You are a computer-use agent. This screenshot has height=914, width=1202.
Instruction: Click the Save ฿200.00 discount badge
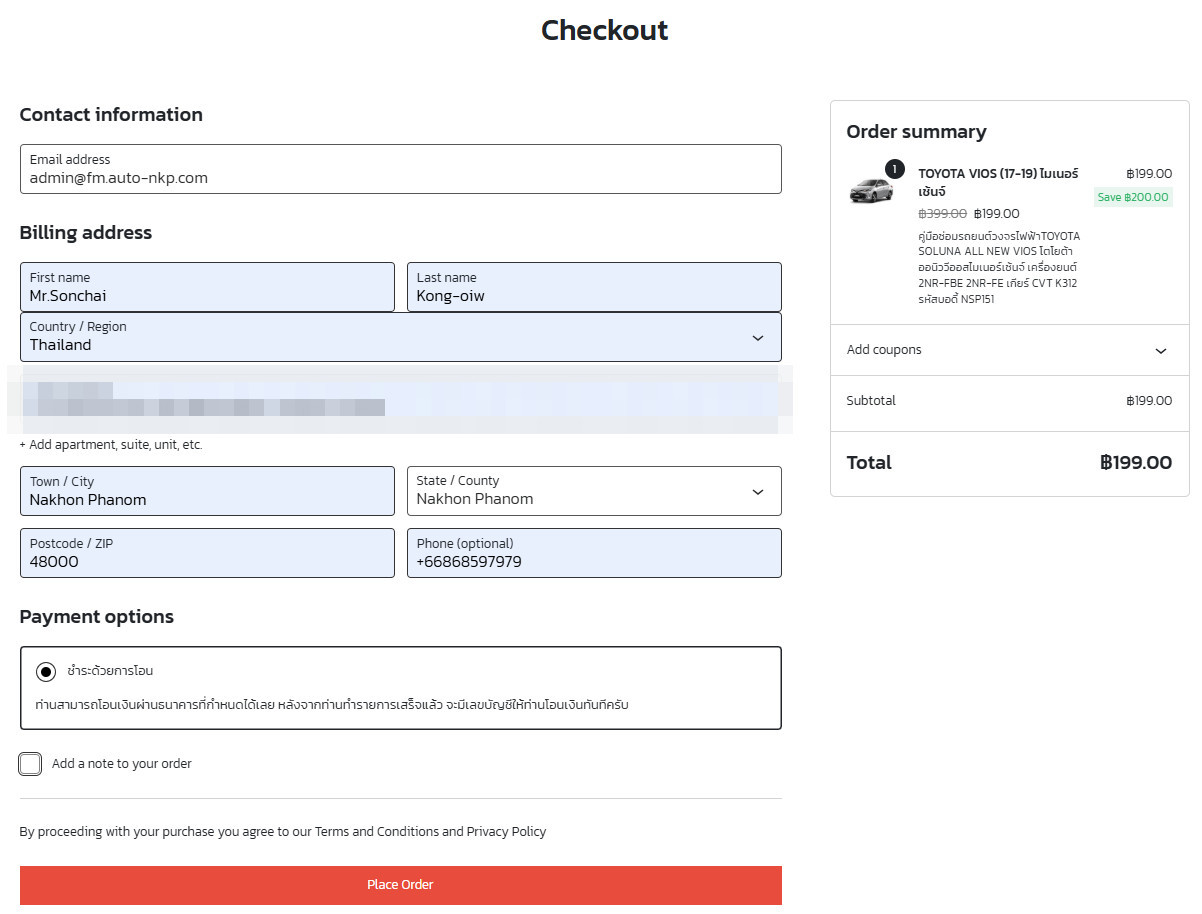[x=1133, y=197]
